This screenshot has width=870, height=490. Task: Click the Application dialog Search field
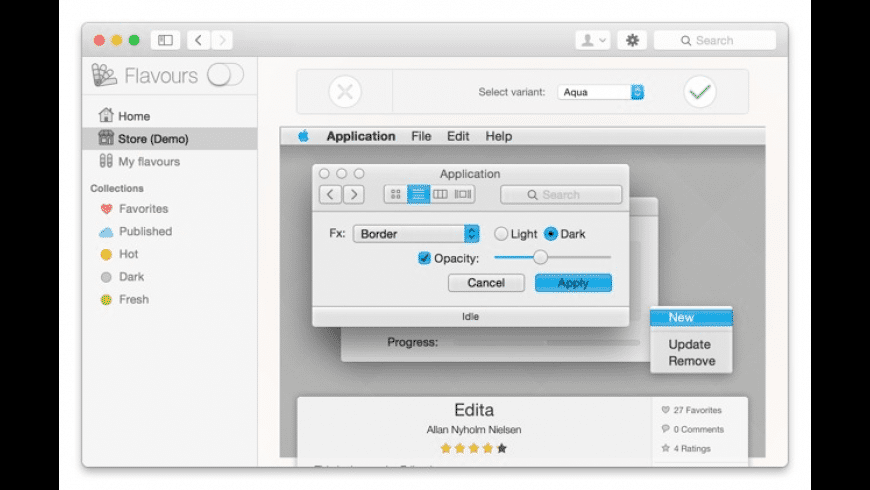(x=561, y=195)
